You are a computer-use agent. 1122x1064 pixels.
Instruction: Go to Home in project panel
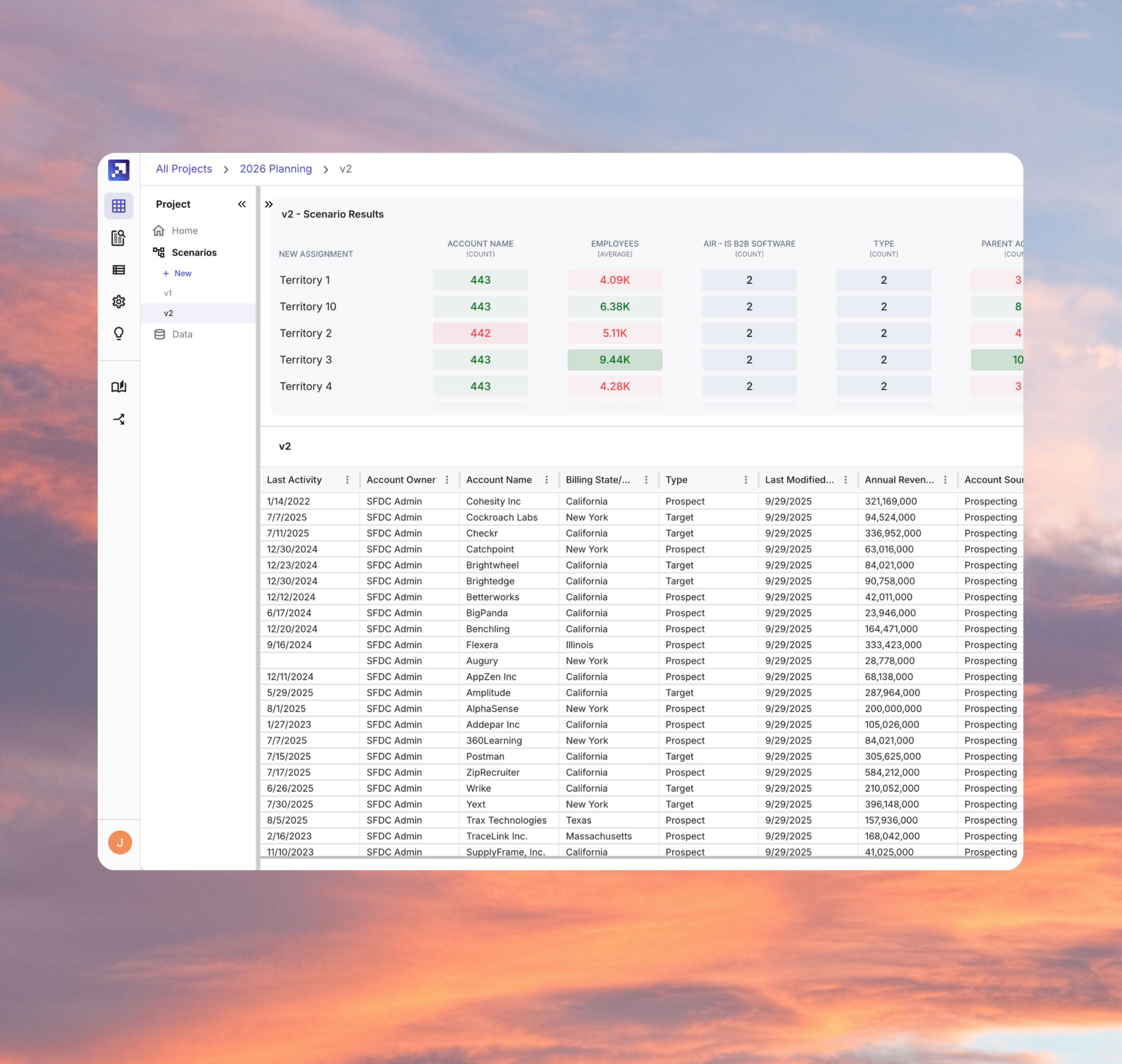(184, 230)
